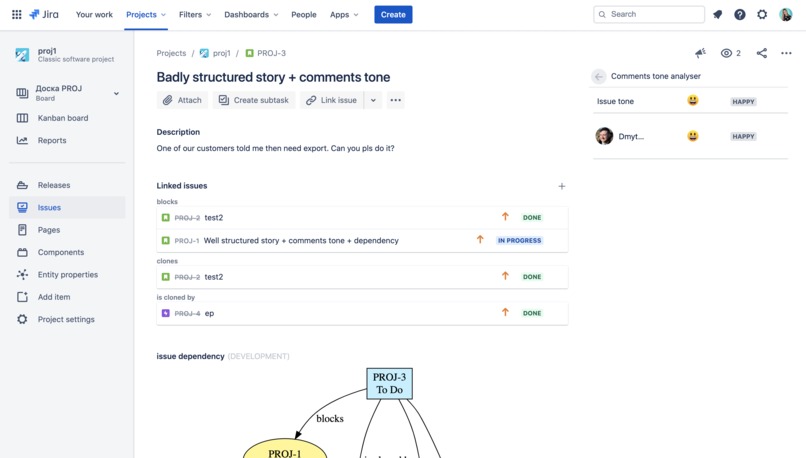
Task: Click the Attach button
Action: (182, 100)
